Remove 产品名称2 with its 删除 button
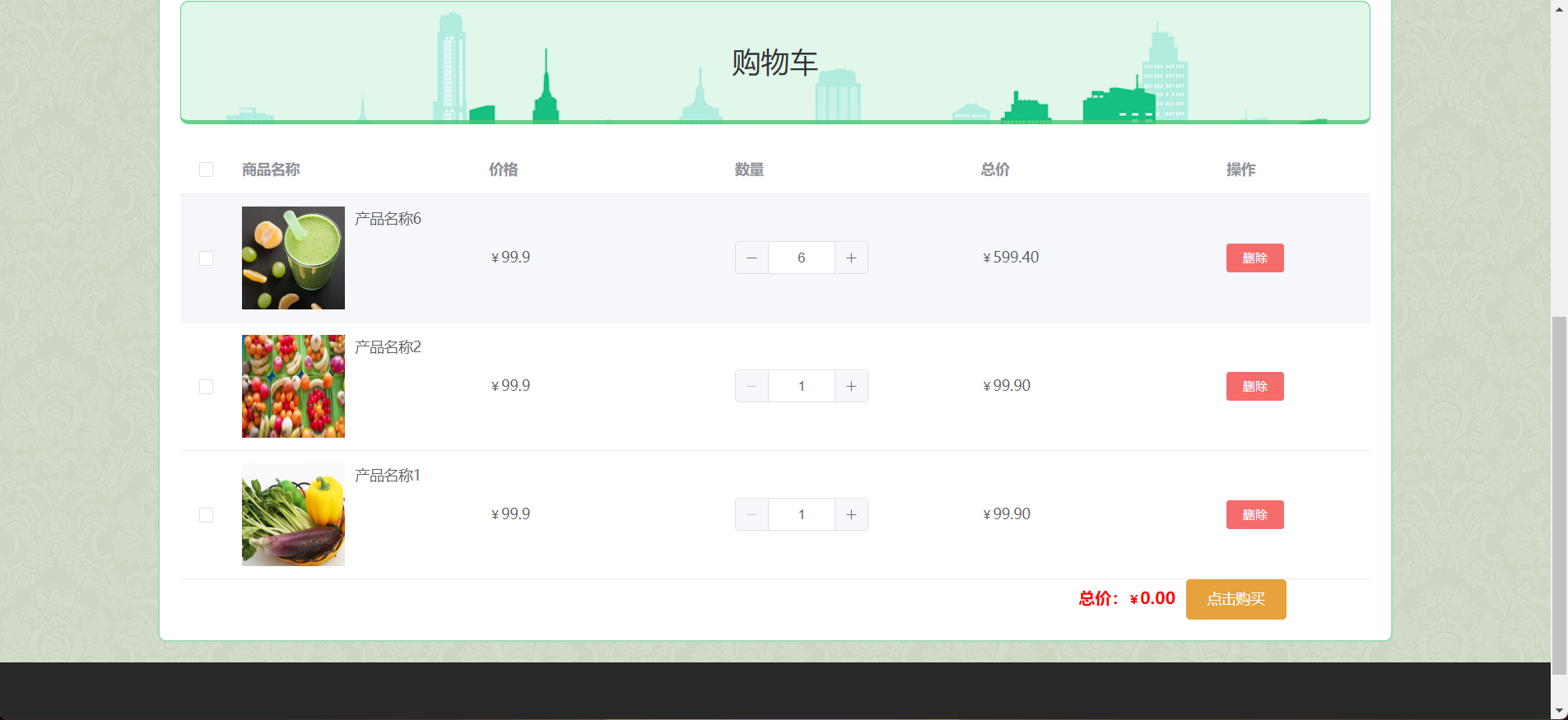The height and width of the screenshot is (720, 1568). tap(1254, 386)
